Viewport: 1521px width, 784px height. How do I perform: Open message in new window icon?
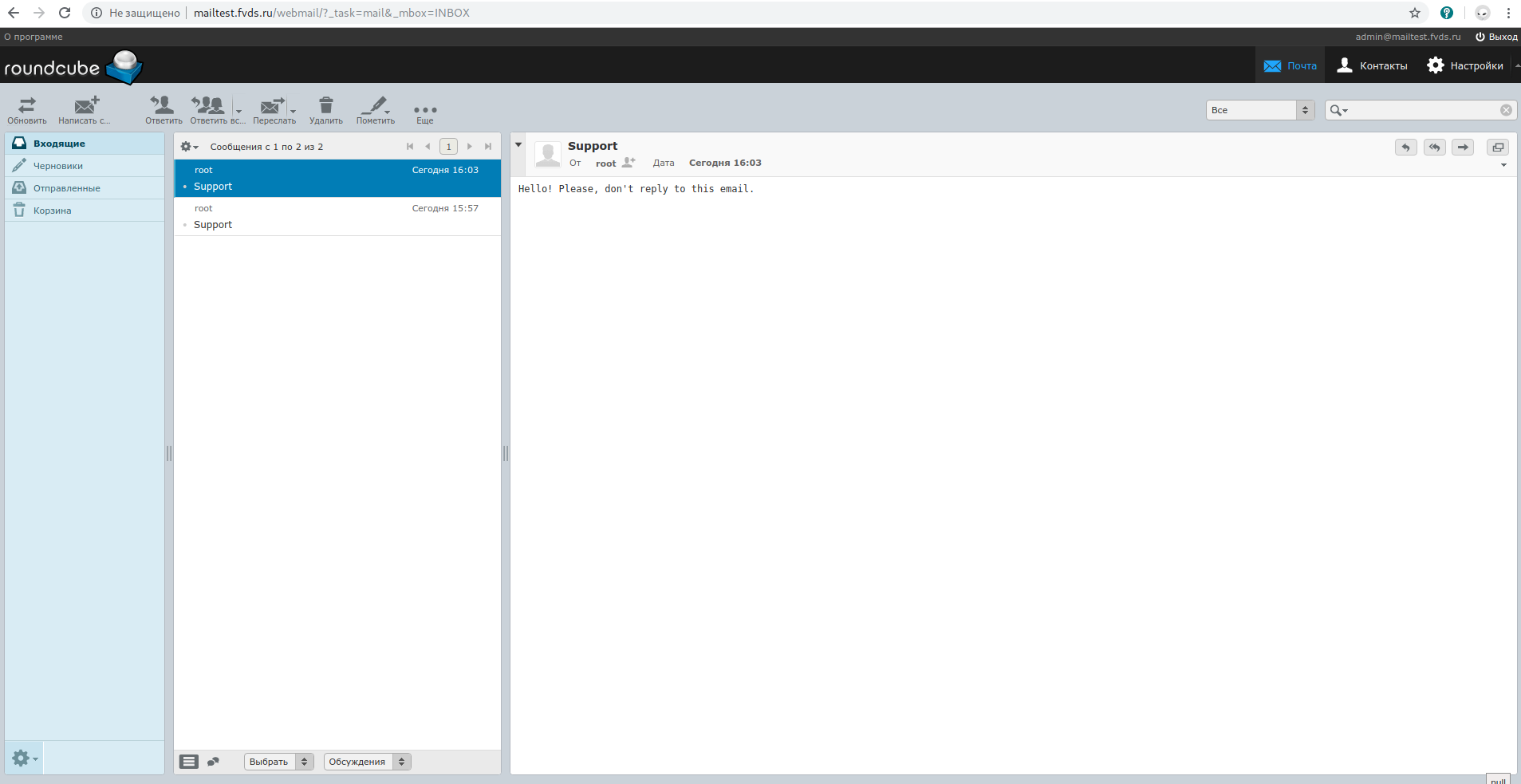coord(1497,148)
